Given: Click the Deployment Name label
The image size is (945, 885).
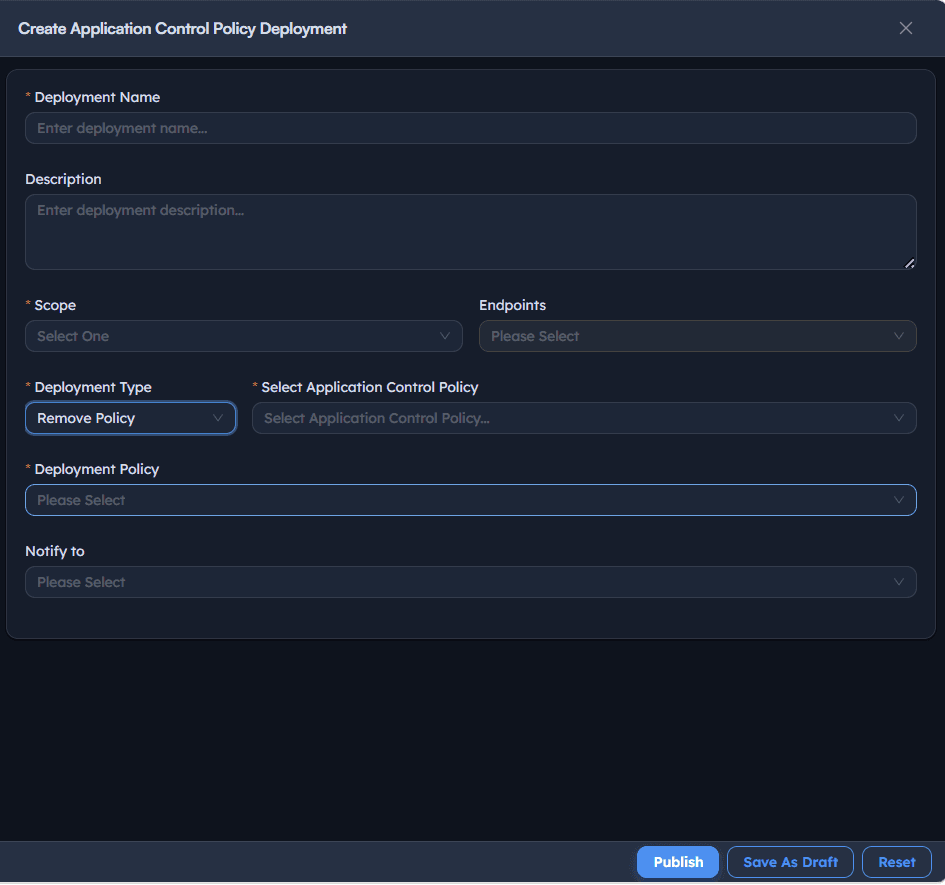Looking at the screenshot, I should 97,97.
